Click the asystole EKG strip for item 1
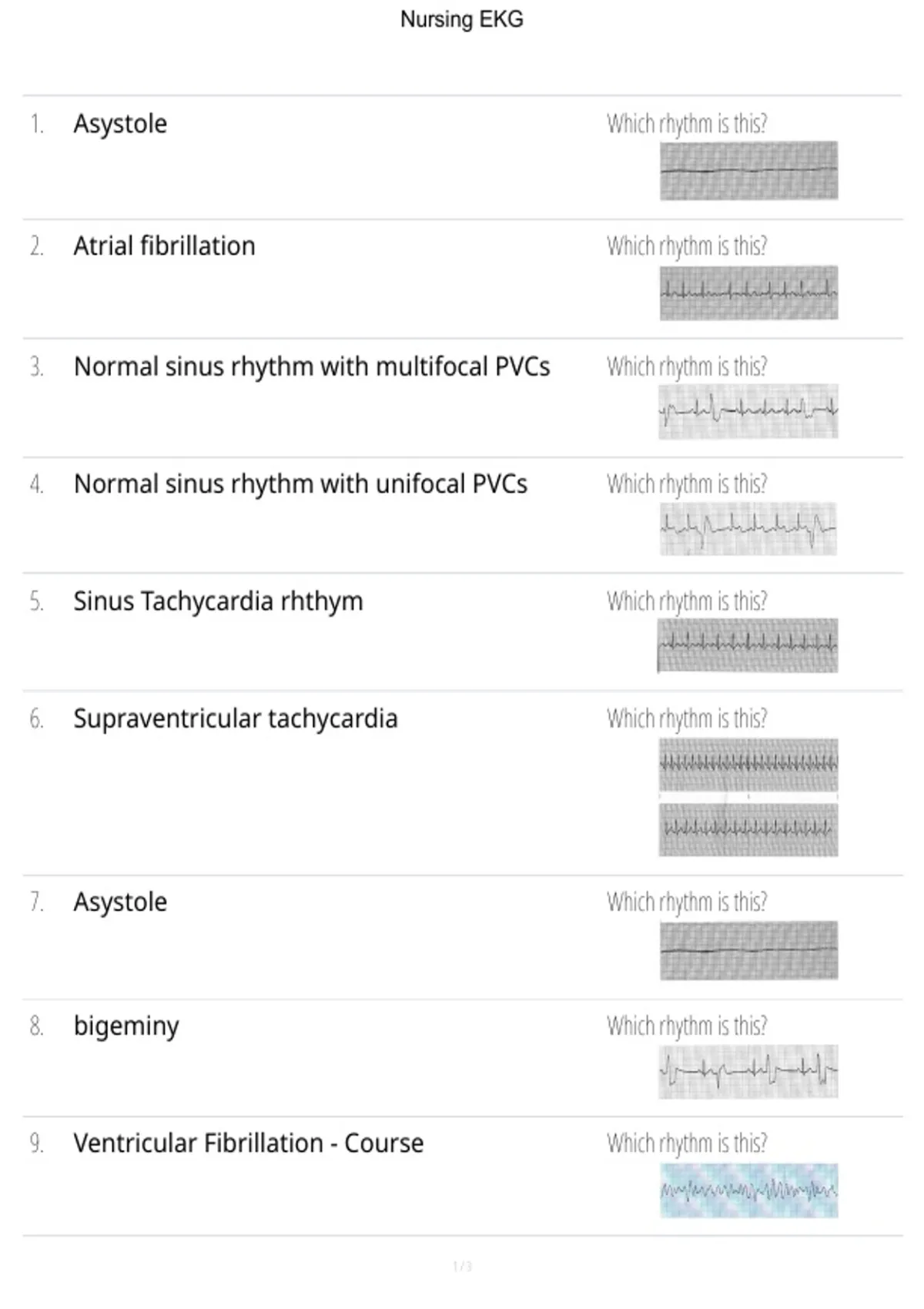Screen dimensions: 924x1309 pos(748,170)
